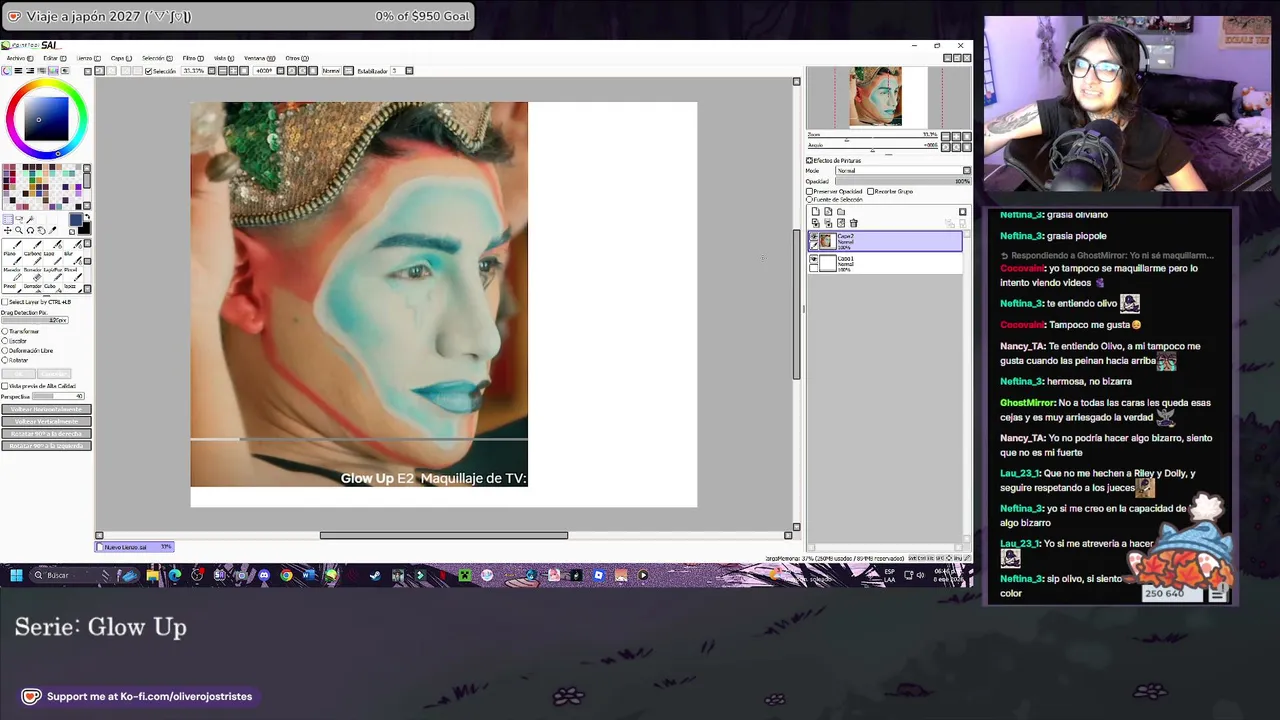Viewport: 1280px width, 720px height.
Task: Click the canvas horizontal scrollbar
Action: pos(444,535)
